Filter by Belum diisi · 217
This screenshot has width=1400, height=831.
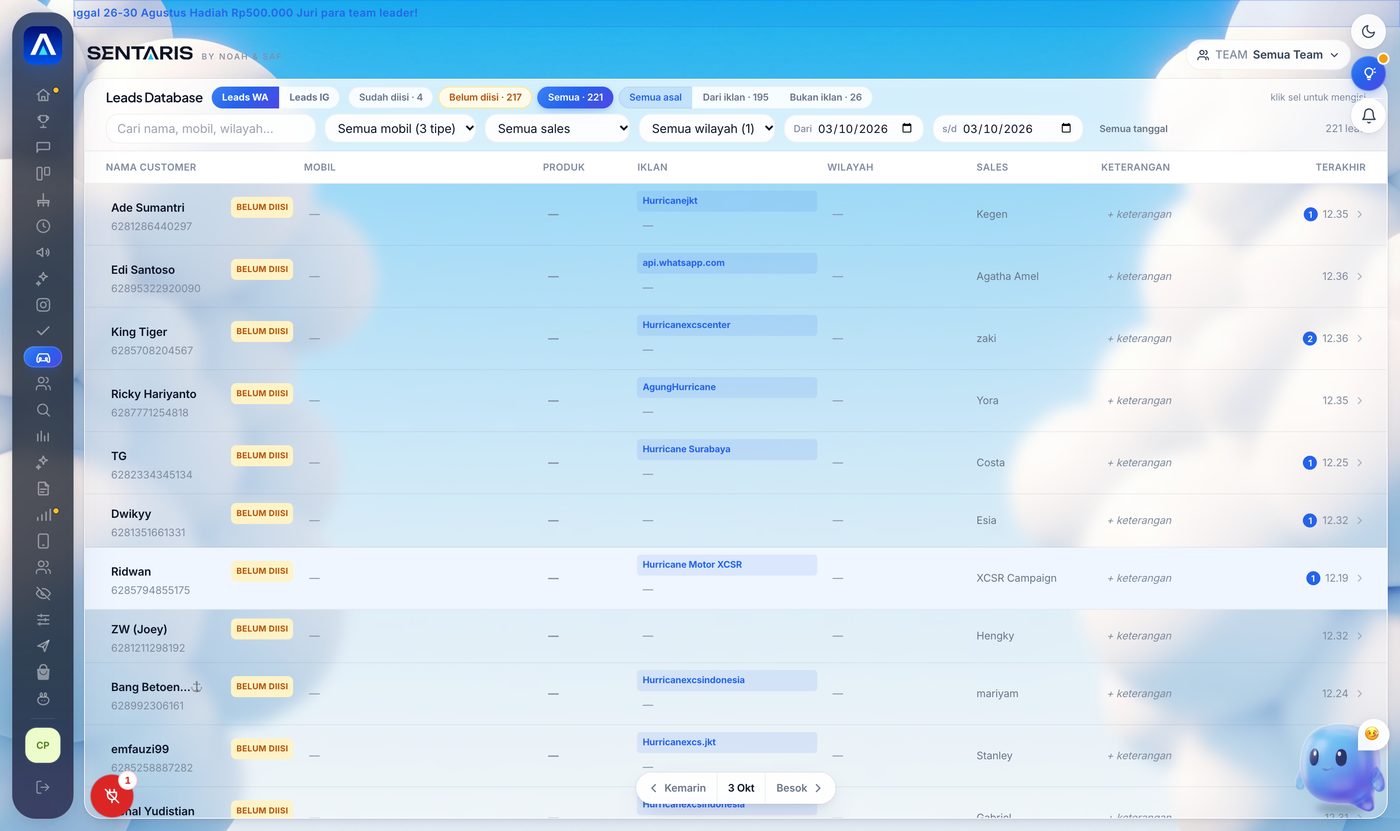[x=485, y=97]
